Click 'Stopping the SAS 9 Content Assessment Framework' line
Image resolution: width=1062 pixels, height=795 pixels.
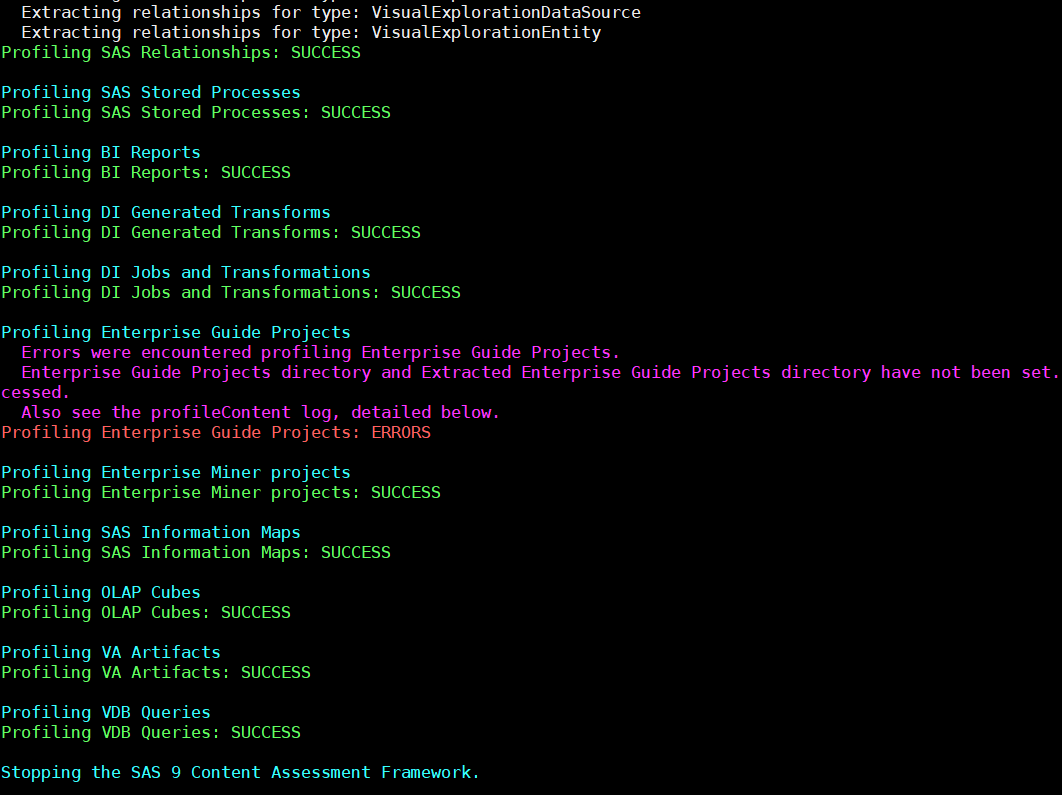click(240, 772)
